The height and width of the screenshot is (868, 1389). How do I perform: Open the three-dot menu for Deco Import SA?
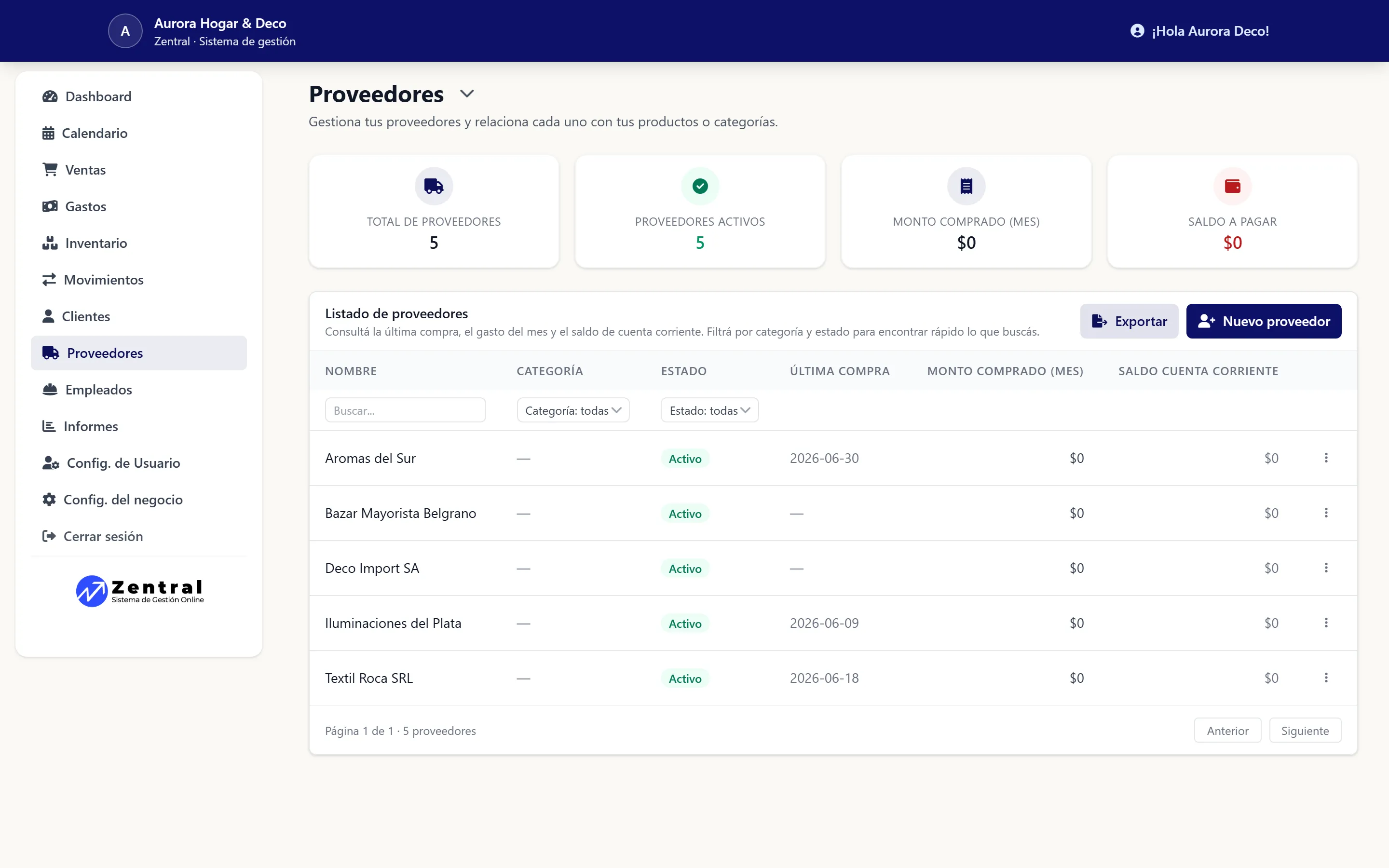click(1326, 568)
